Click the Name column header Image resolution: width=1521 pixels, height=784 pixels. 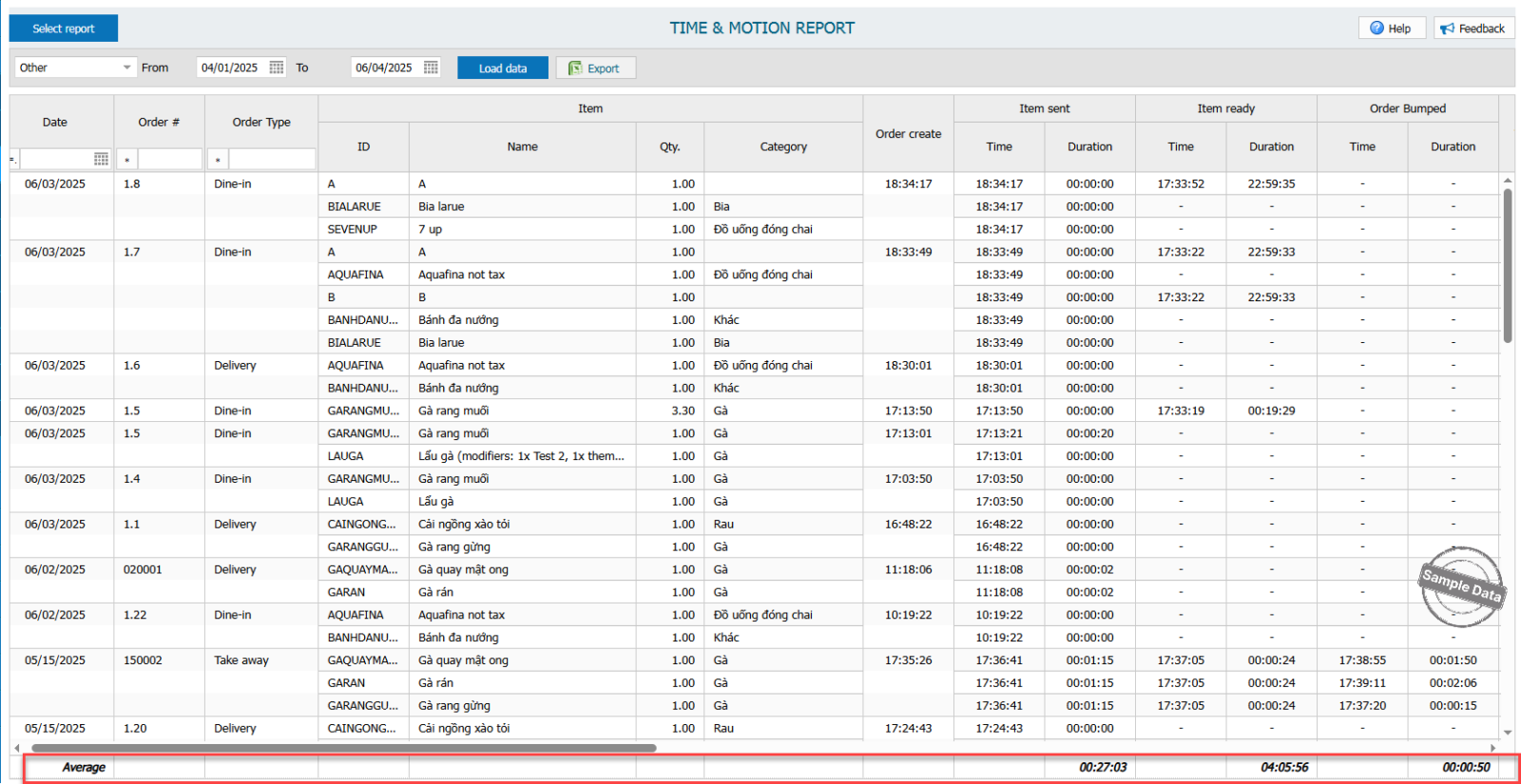click(x=523, y=146)
